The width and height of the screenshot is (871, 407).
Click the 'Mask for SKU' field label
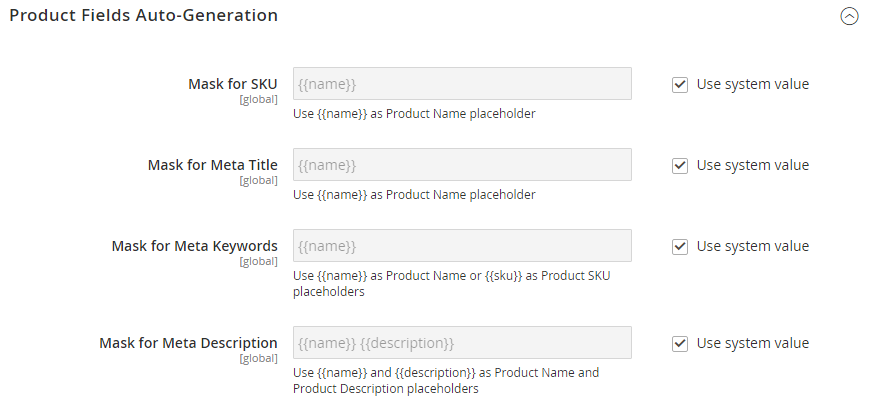232,84
